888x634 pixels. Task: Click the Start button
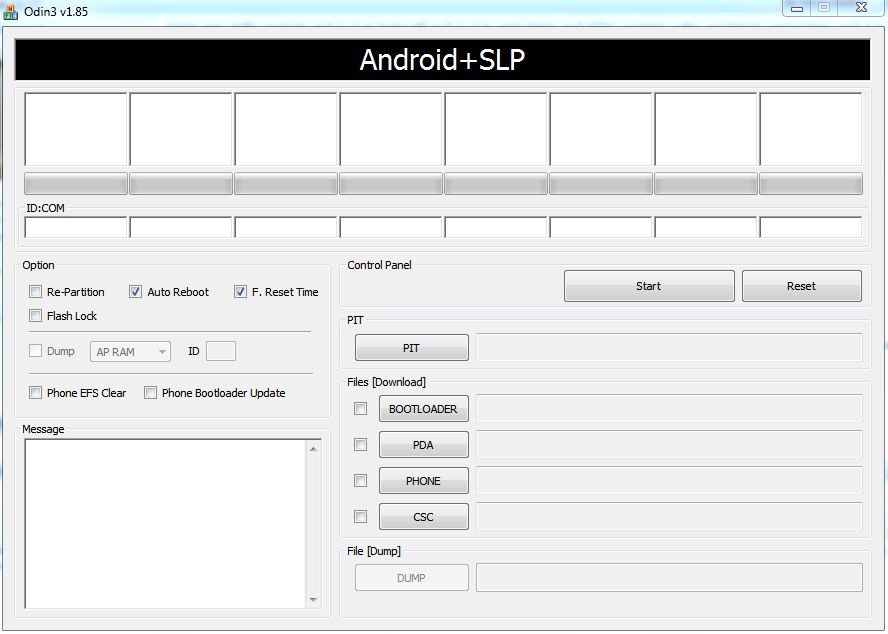(649, 286)
